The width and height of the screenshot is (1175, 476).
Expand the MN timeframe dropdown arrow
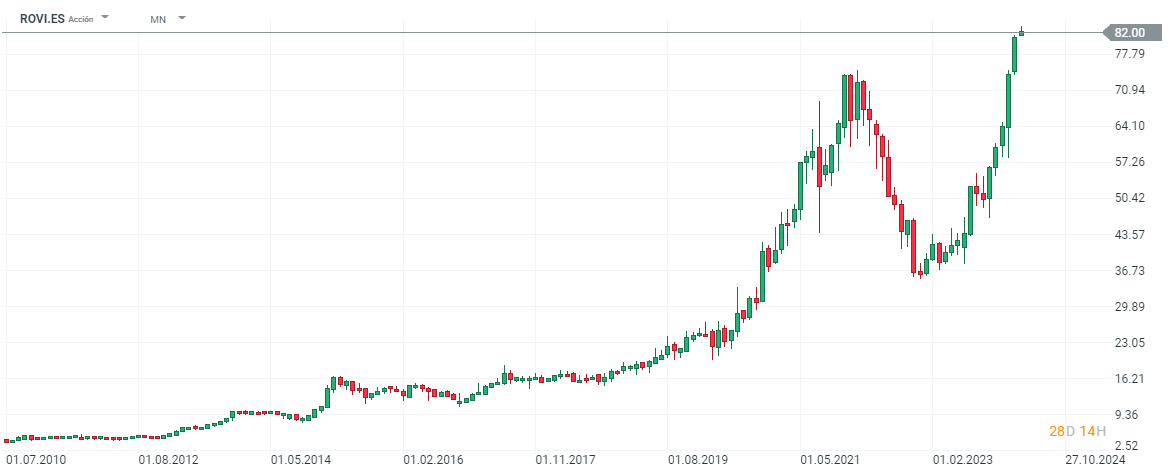(181, 18)
